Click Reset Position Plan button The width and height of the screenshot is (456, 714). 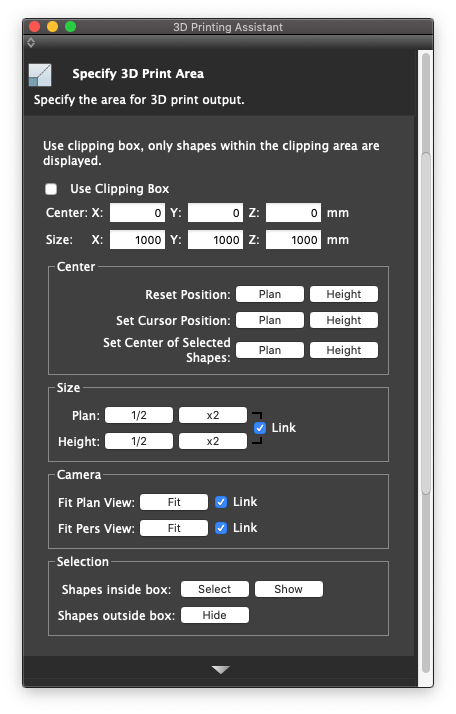pos(270,294)
